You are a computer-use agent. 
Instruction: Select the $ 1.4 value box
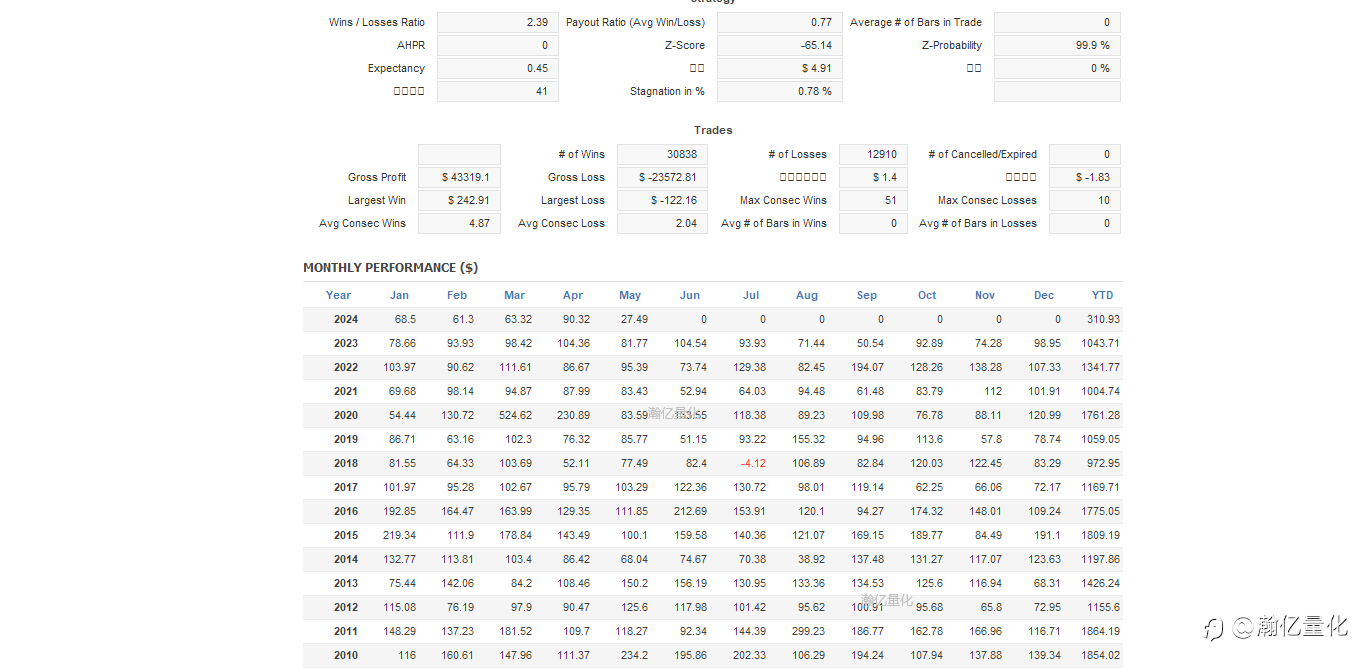coord(873,177)
